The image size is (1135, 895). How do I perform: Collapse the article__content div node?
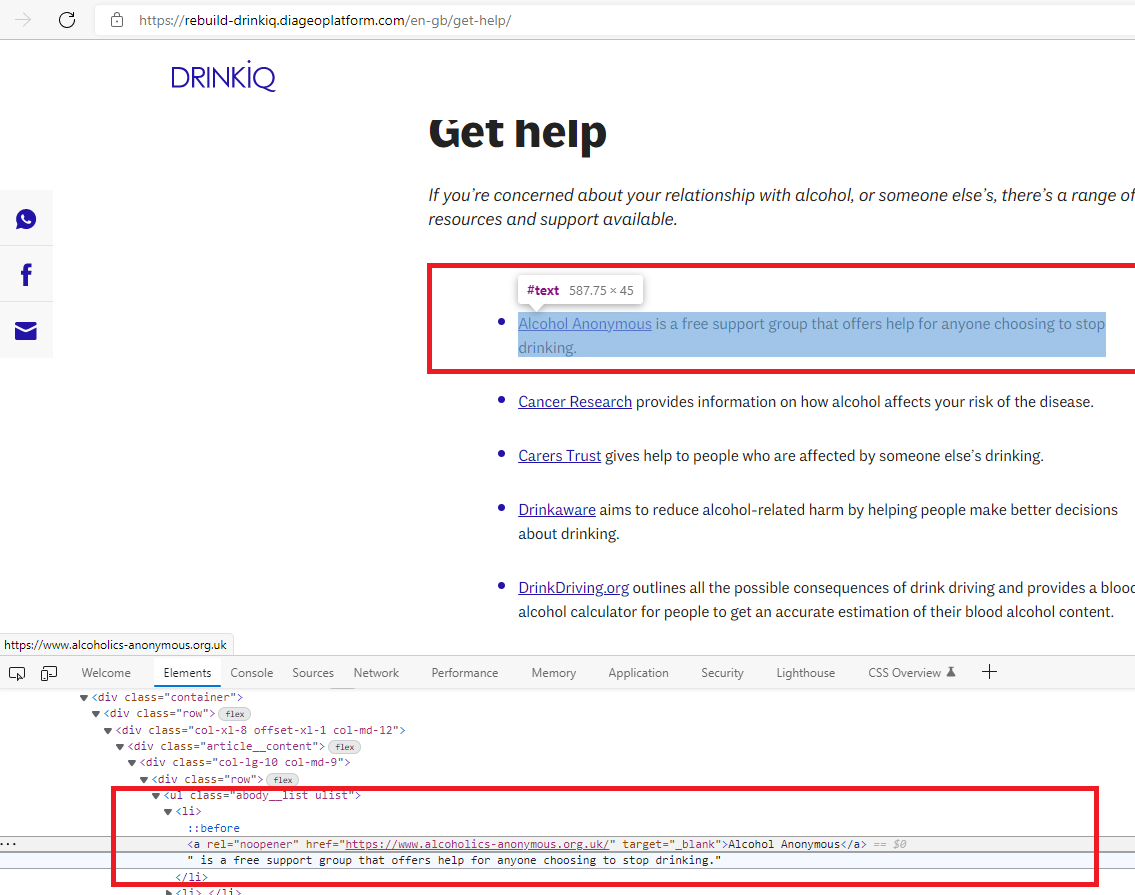[x=120, y=747]
